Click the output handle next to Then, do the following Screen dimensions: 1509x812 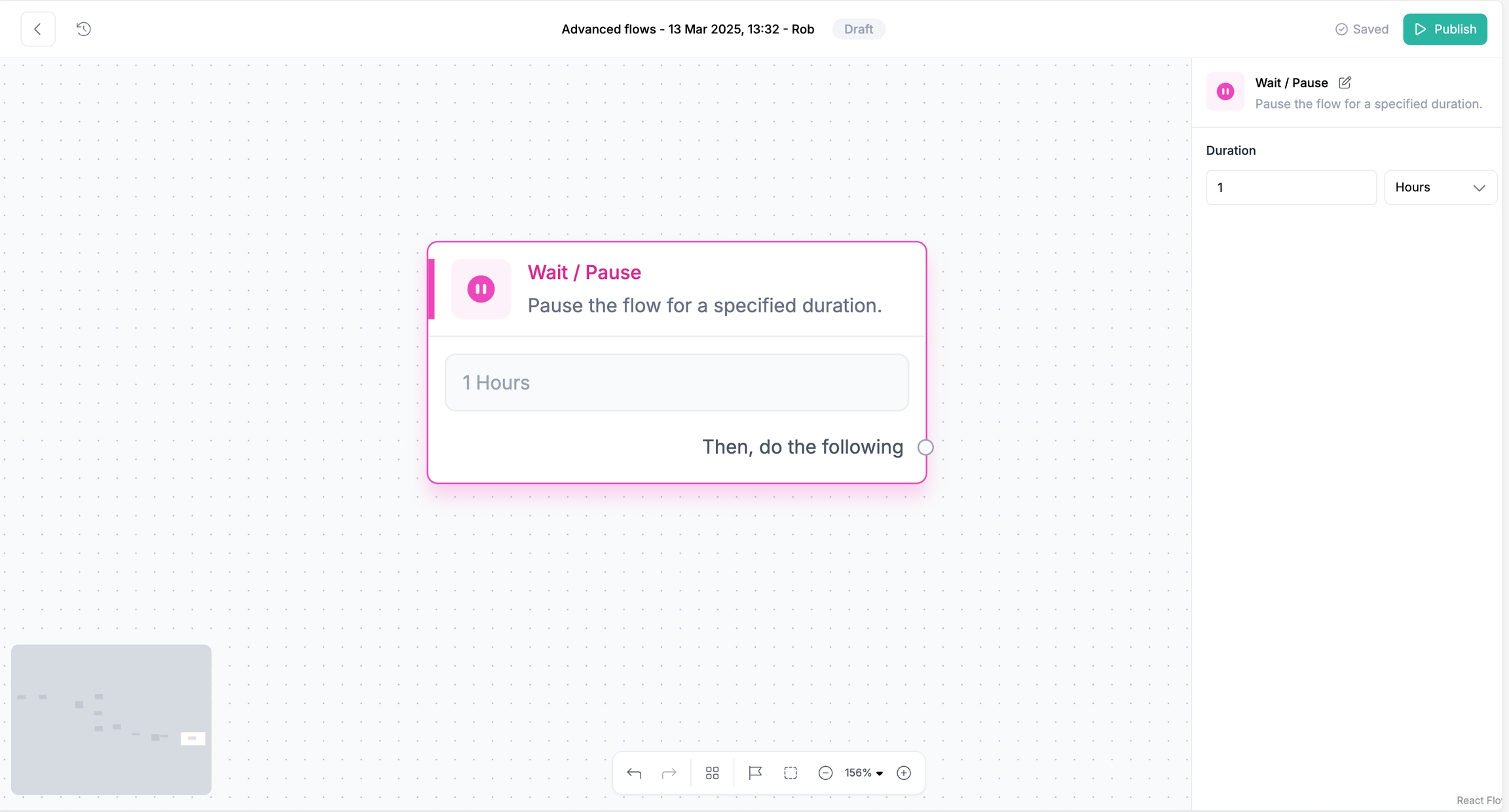[925, 447]
